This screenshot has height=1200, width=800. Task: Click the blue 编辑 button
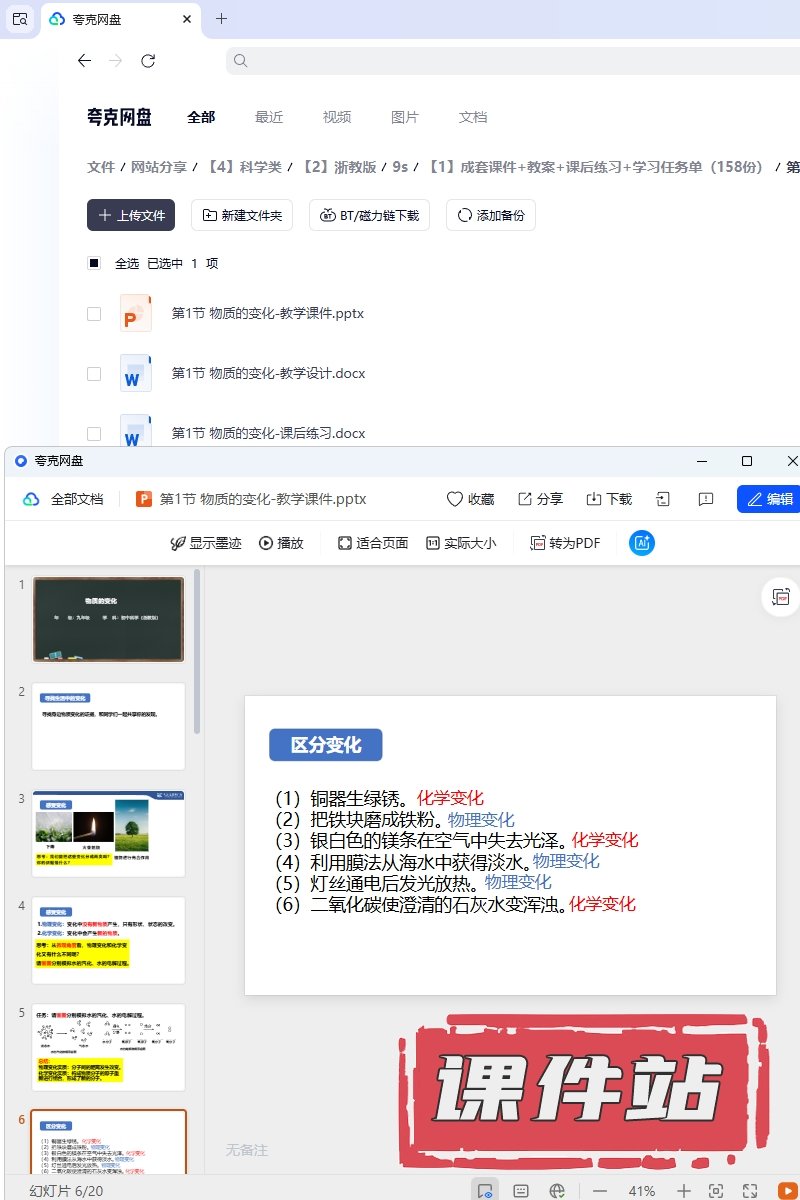(768, 499)
